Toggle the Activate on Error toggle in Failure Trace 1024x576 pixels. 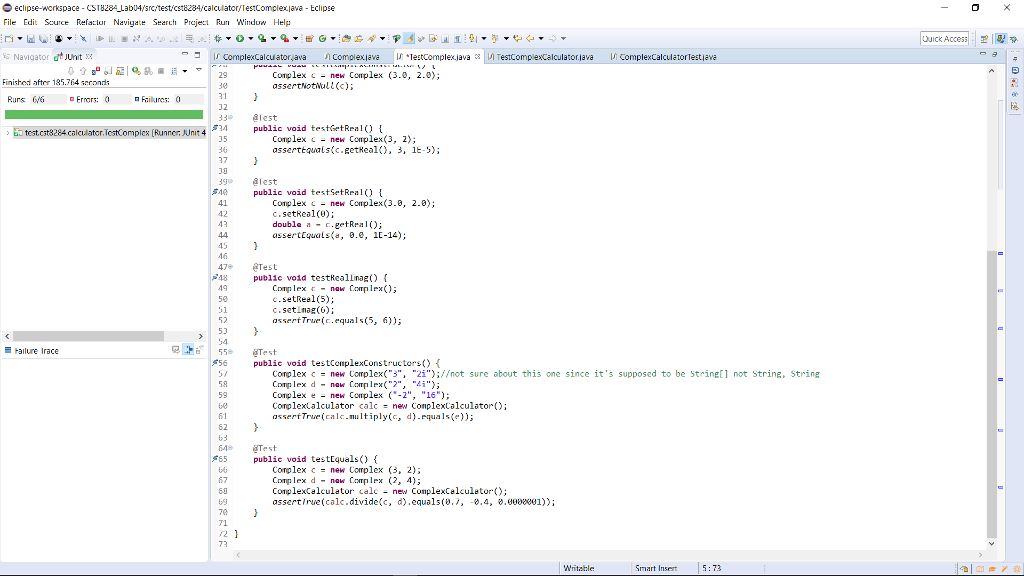[x=188, y=350]
